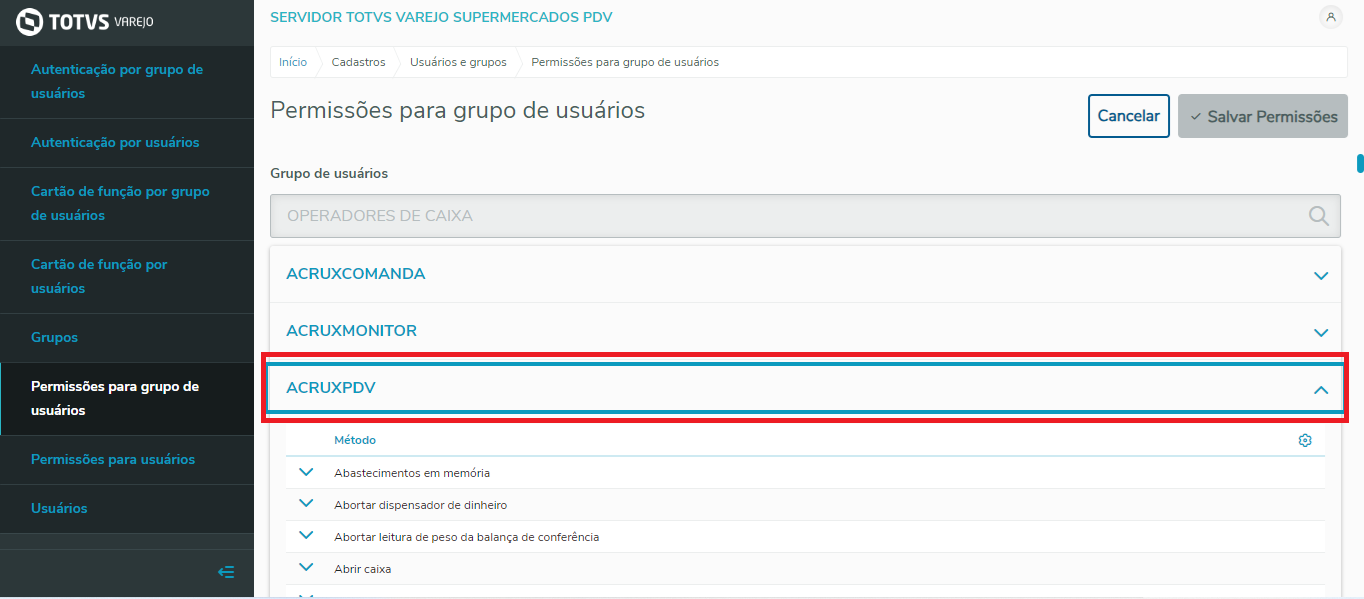
Task: Open the Método column settings gear
Action: [1305, 440]
